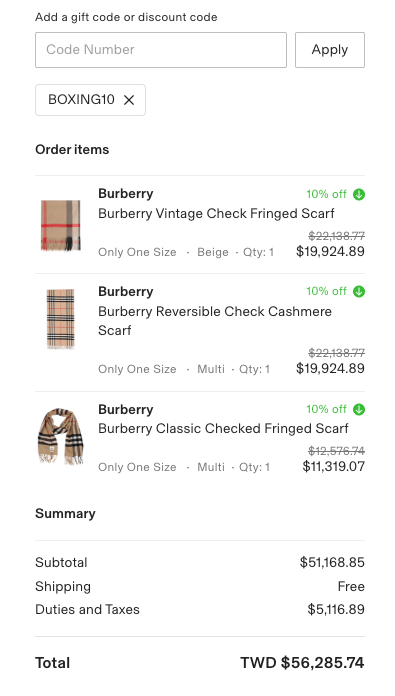
Task: Click green discount arrow icon for Reversible Cashmere Scarf
Action: point(359,292)
